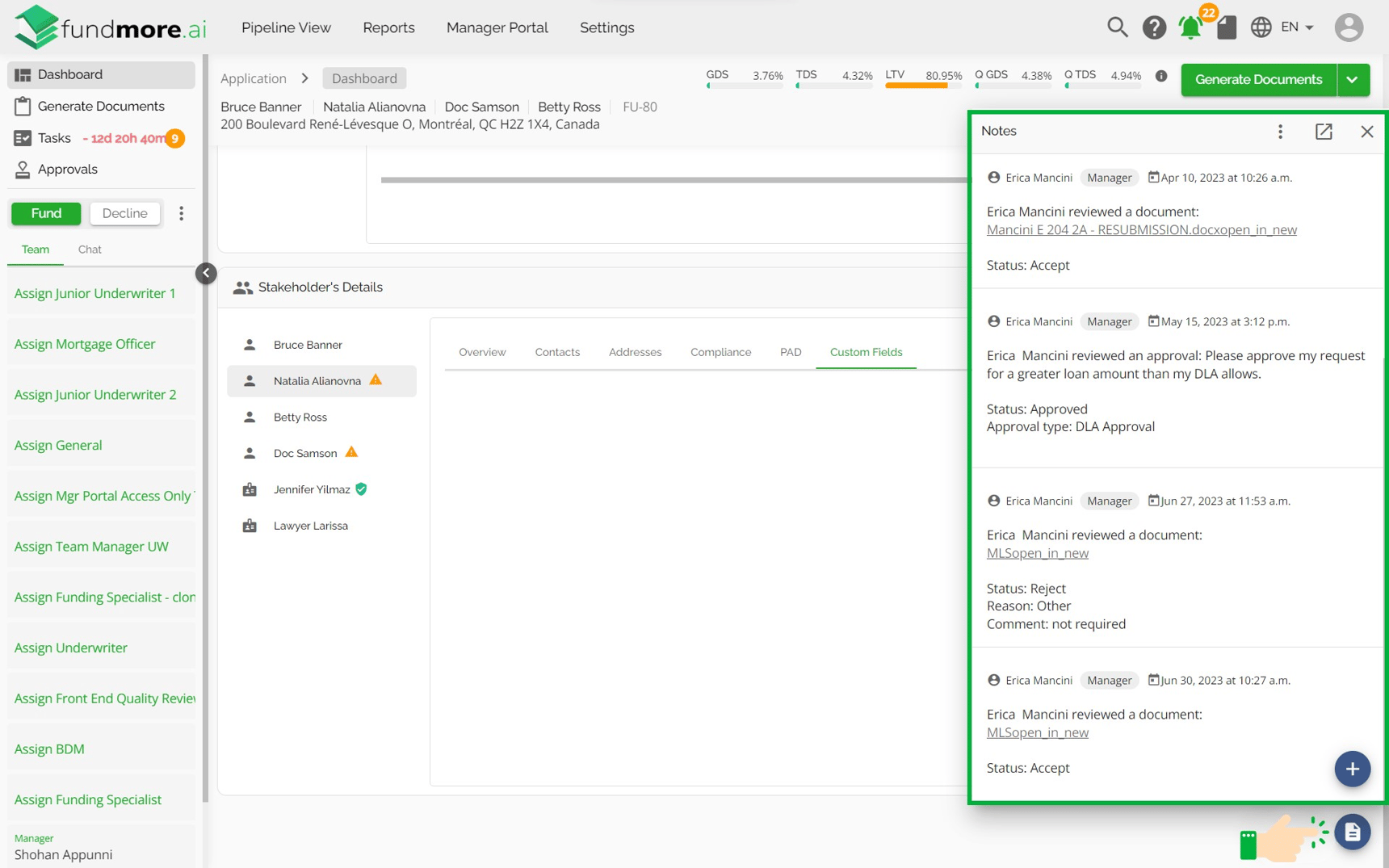Switch to the Compliance tab

pyautogui.click(x=720, y=352)
